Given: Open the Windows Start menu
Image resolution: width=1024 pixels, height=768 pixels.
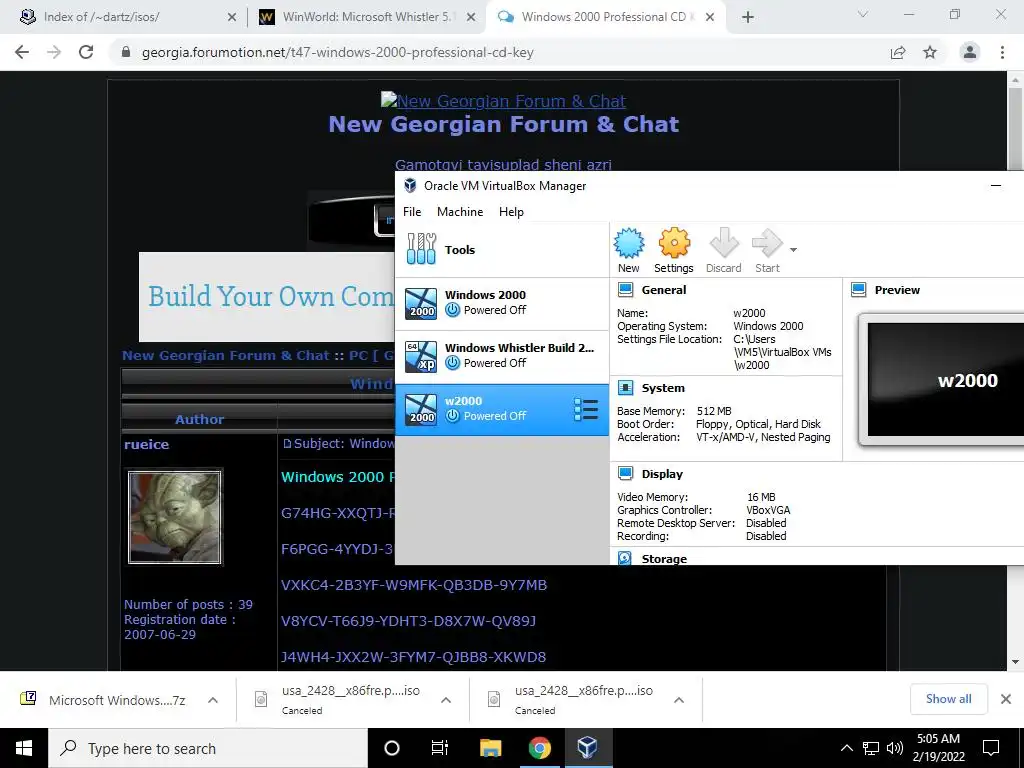Looking at the screenshot, I should [x=24, y=748].
